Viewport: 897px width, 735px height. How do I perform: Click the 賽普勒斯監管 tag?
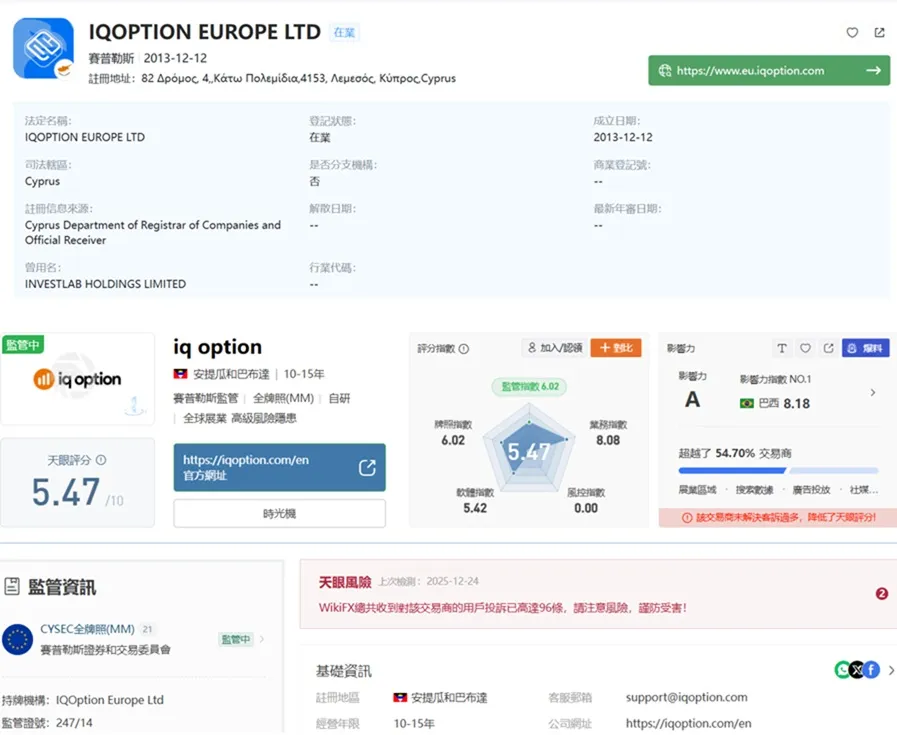(x=205, y=398)
